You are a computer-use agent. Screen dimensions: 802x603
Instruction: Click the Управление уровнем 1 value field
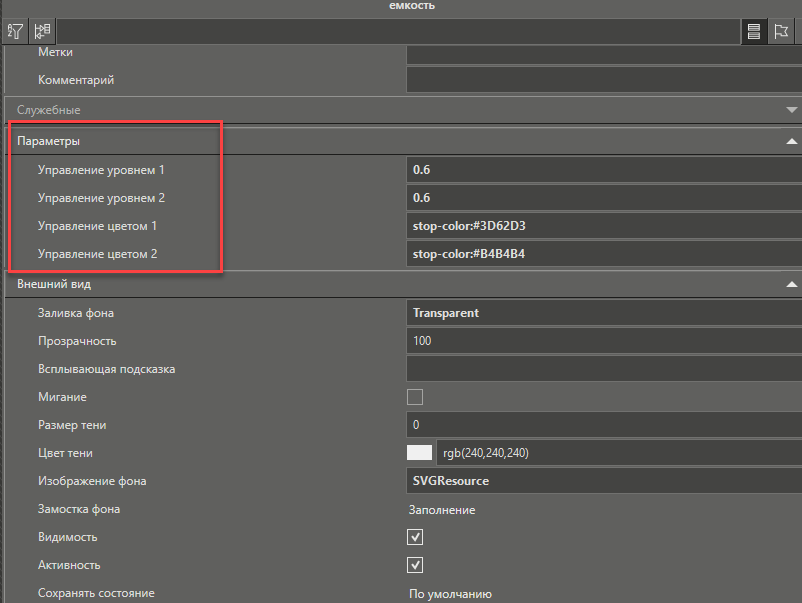pyautogui.click(x=603, y=170)
